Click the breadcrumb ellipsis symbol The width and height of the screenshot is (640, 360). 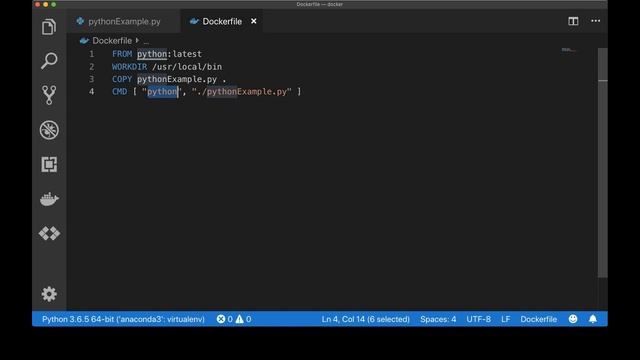point(146,41)
